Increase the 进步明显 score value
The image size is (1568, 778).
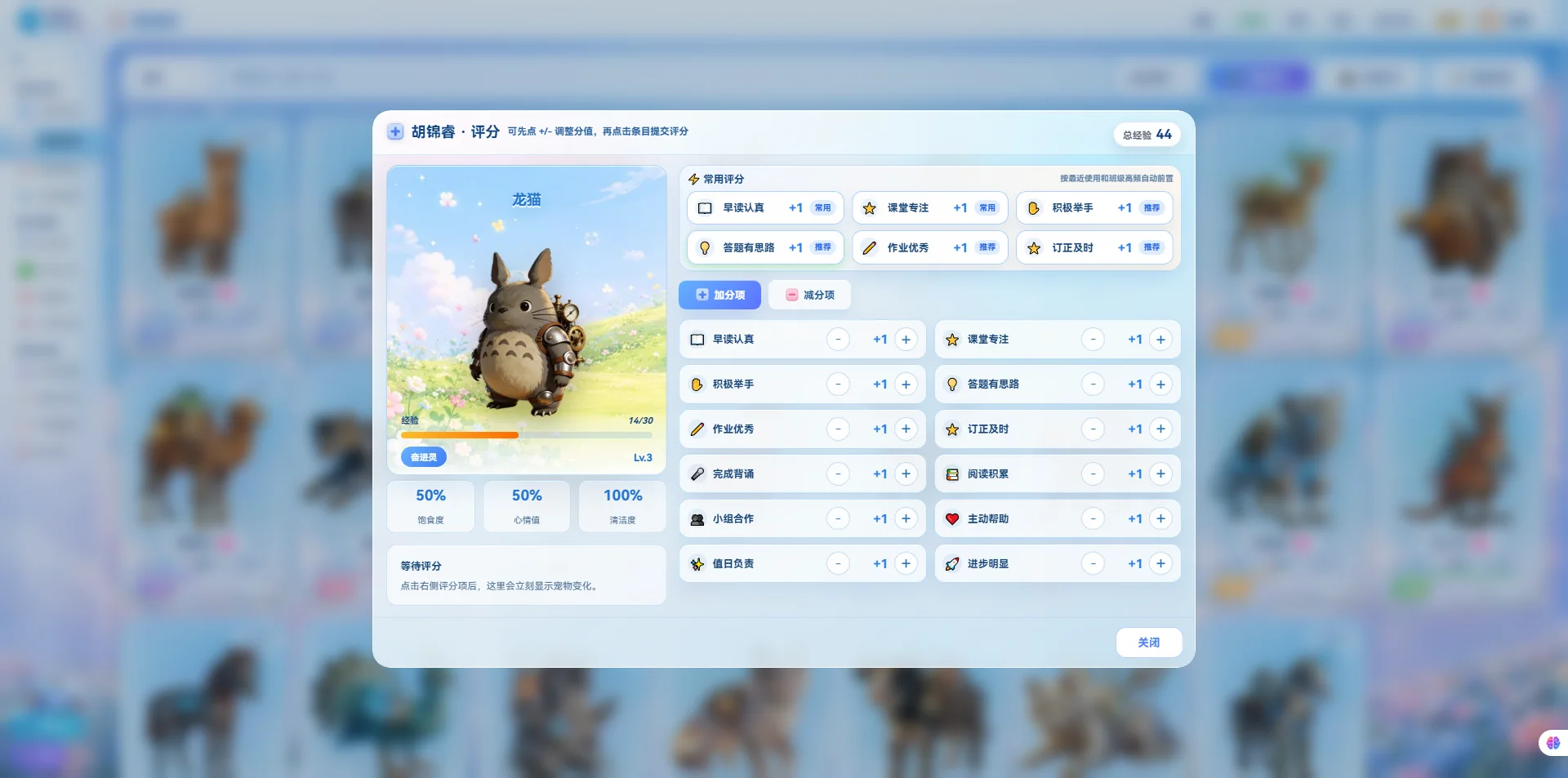[1160, 564]
